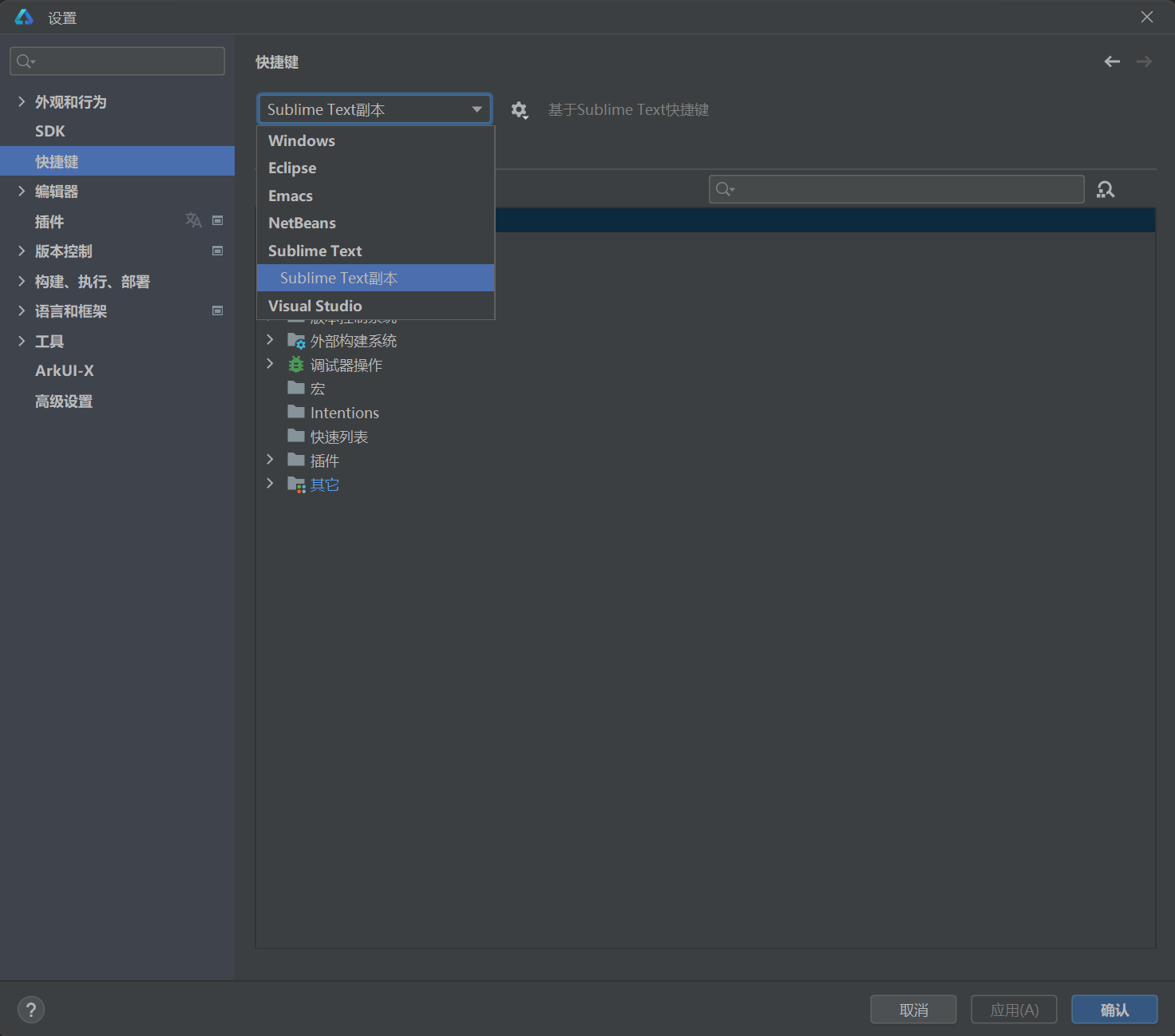Click the debugger actions bug icon
The image size is (1175, 1036).
coord(296,365)
